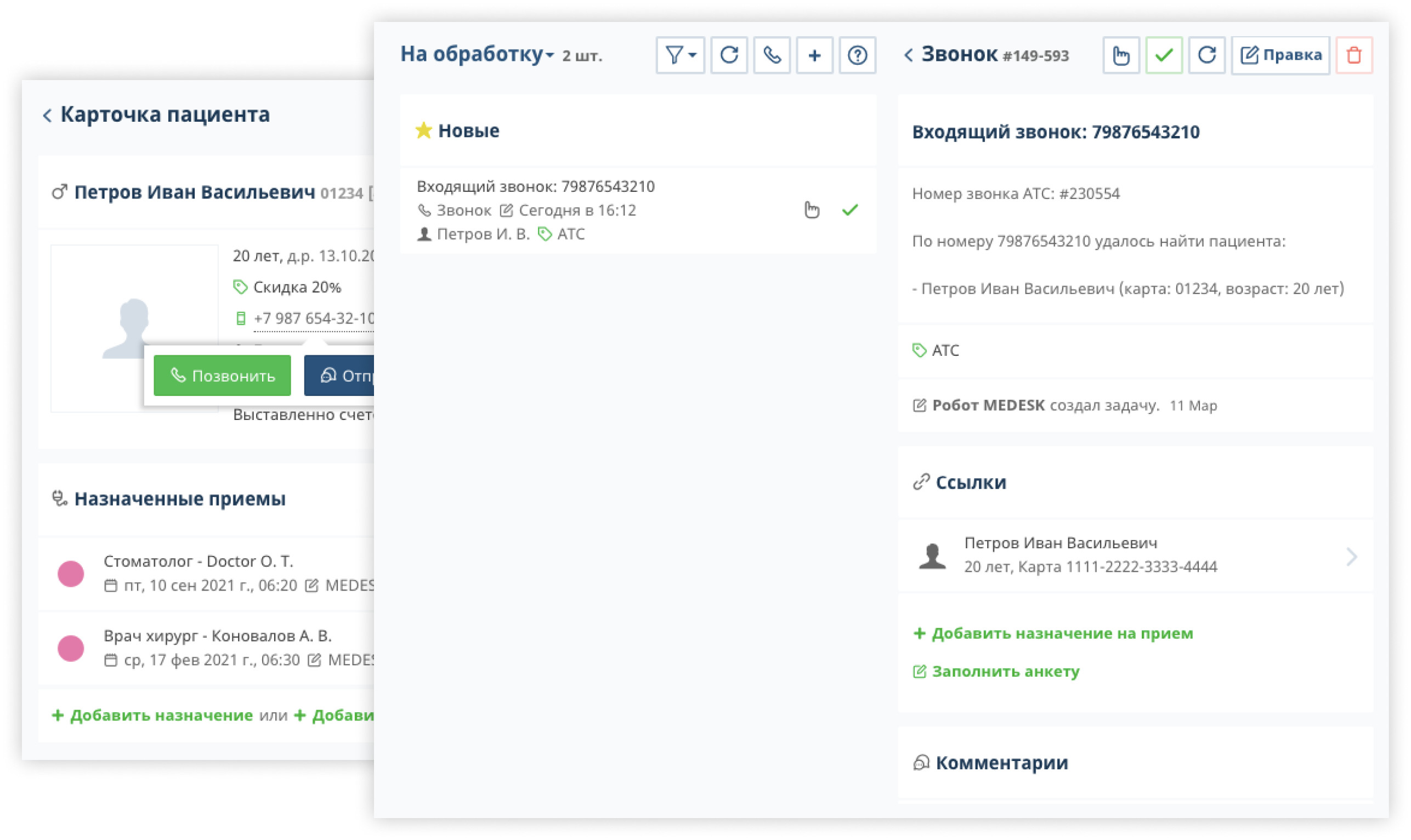The width and height of the screenshot is (1411, 840).
Task: Click 'Номер звонка АТС: #230554' text
Action: 1016,194
